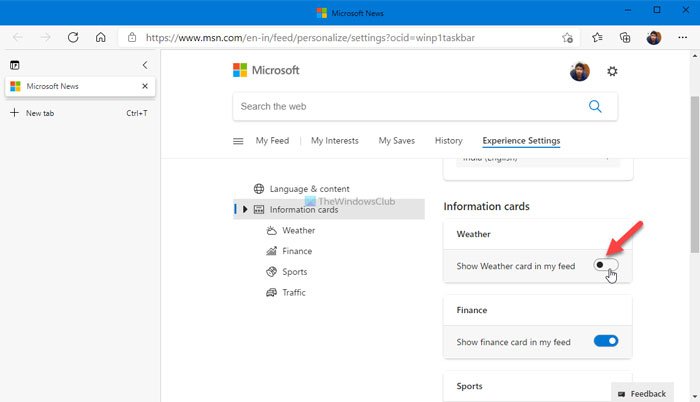The image size is (700, 402).
Task: Open the My Saves tab
Action: pos(396,141)
